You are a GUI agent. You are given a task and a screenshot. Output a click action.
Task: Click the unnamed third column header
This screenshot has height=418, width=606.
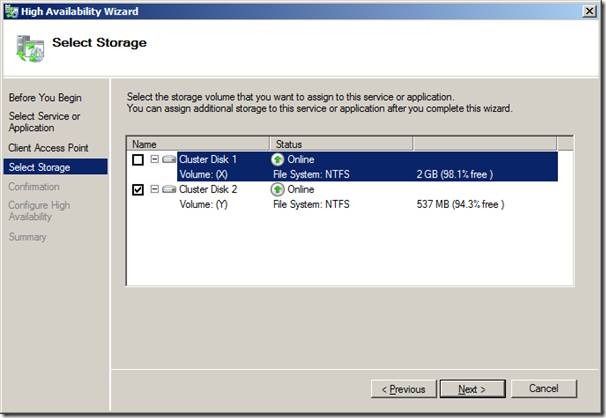click(485, 144)
